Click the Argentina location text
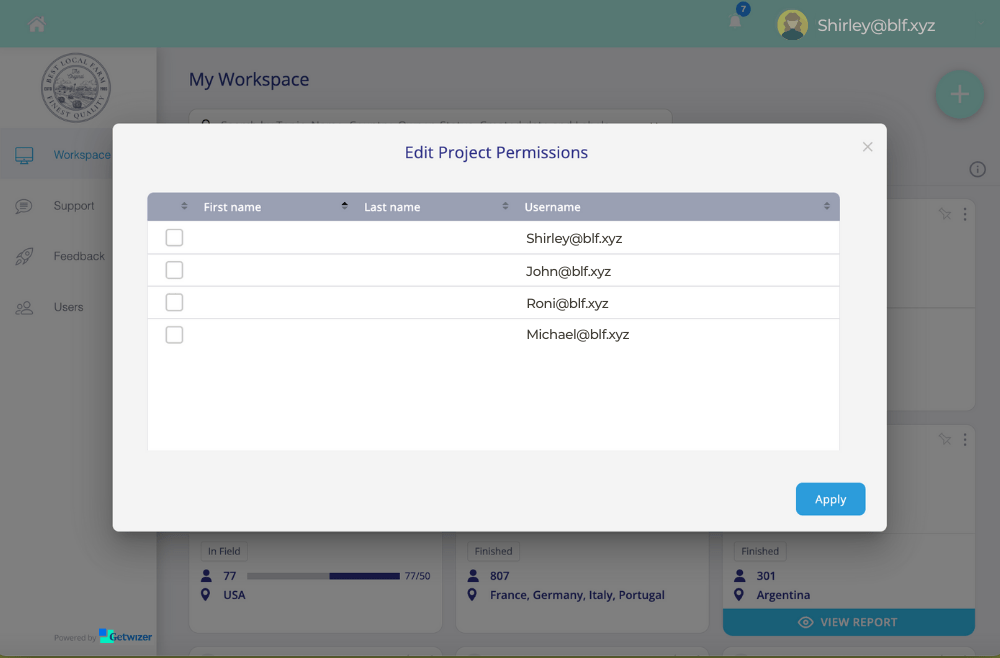Screen dimensions: 1000x658 783,595
